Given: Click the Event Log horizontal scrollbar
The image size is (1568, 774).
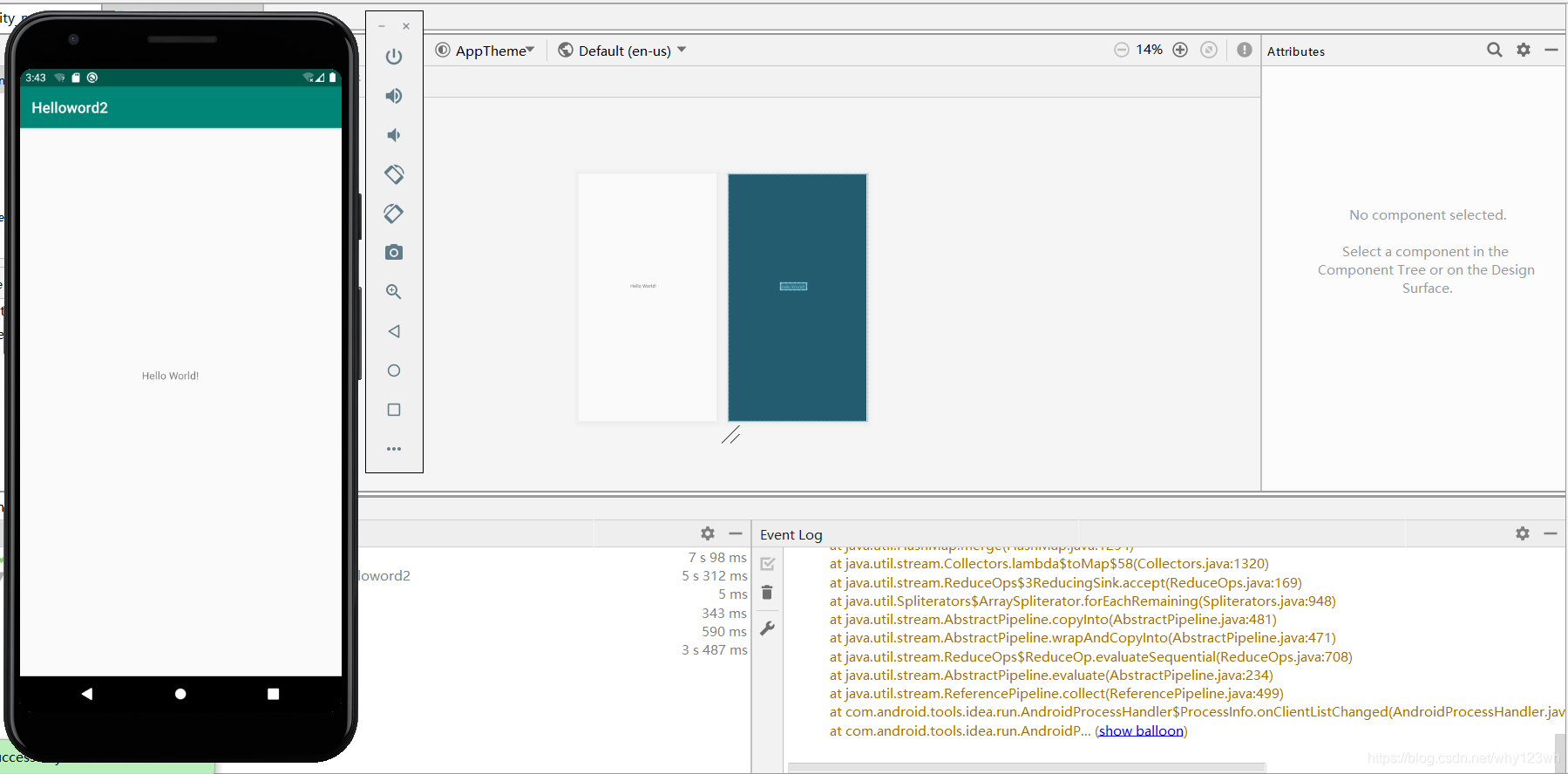Looking at the screenshot, I should coord(1027,768).
